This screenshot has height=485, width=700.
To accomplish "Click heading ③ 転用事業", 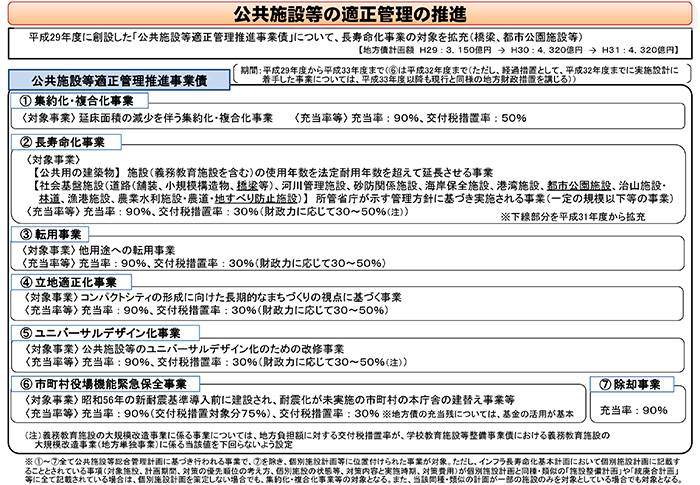I will point(50,234).
